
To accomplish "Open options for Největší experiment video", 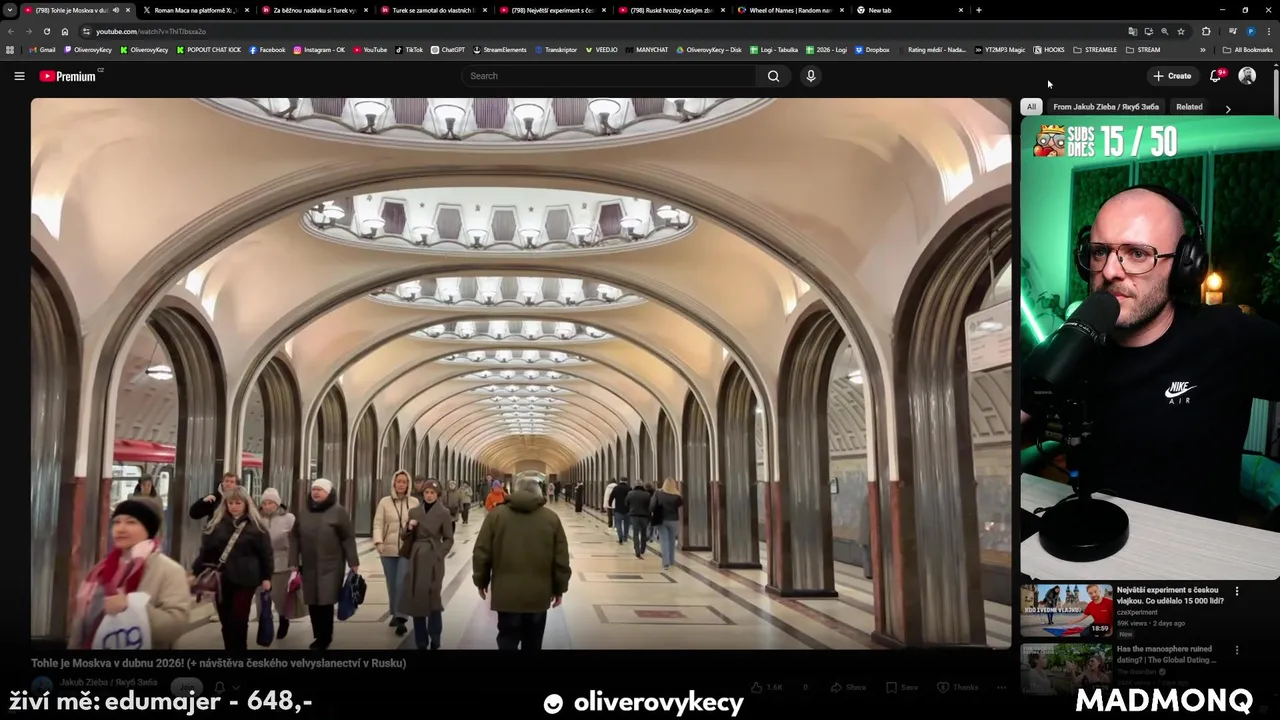I will coord(1237,591).
